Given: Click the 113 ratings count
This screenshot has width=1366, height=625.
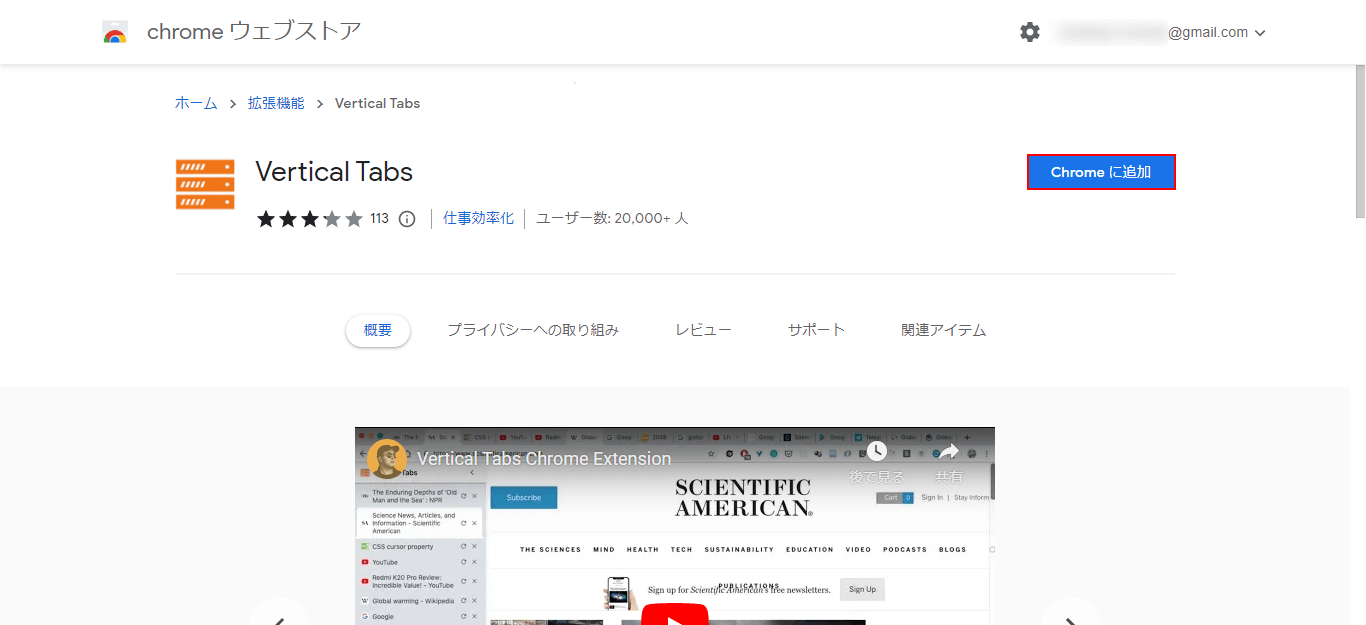Looking at the screenshot, I should click(x=379, y=219).
